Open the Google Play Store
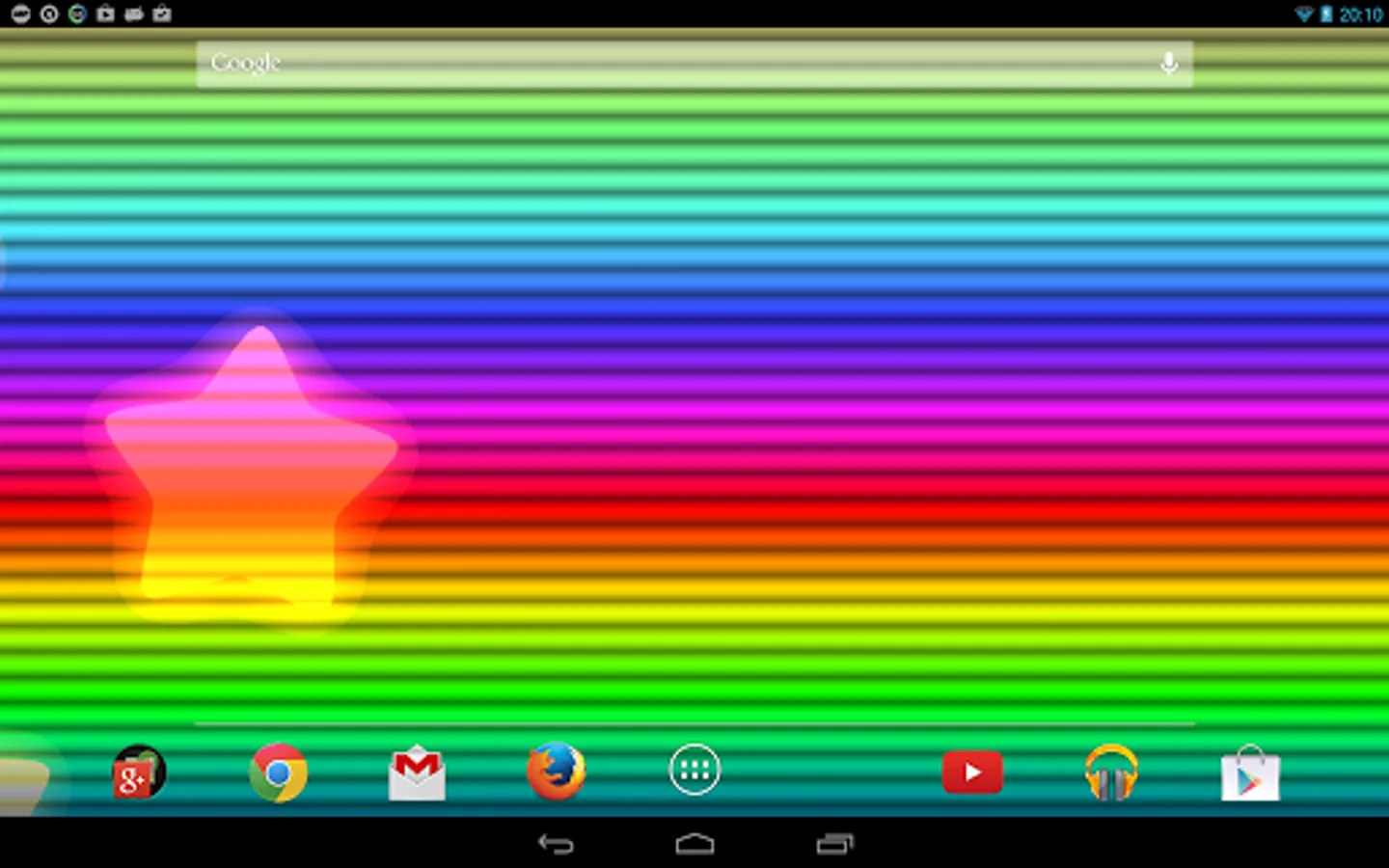This screenshot has width=1389, height=868. pyautogui.click(x=1250, y=773)
